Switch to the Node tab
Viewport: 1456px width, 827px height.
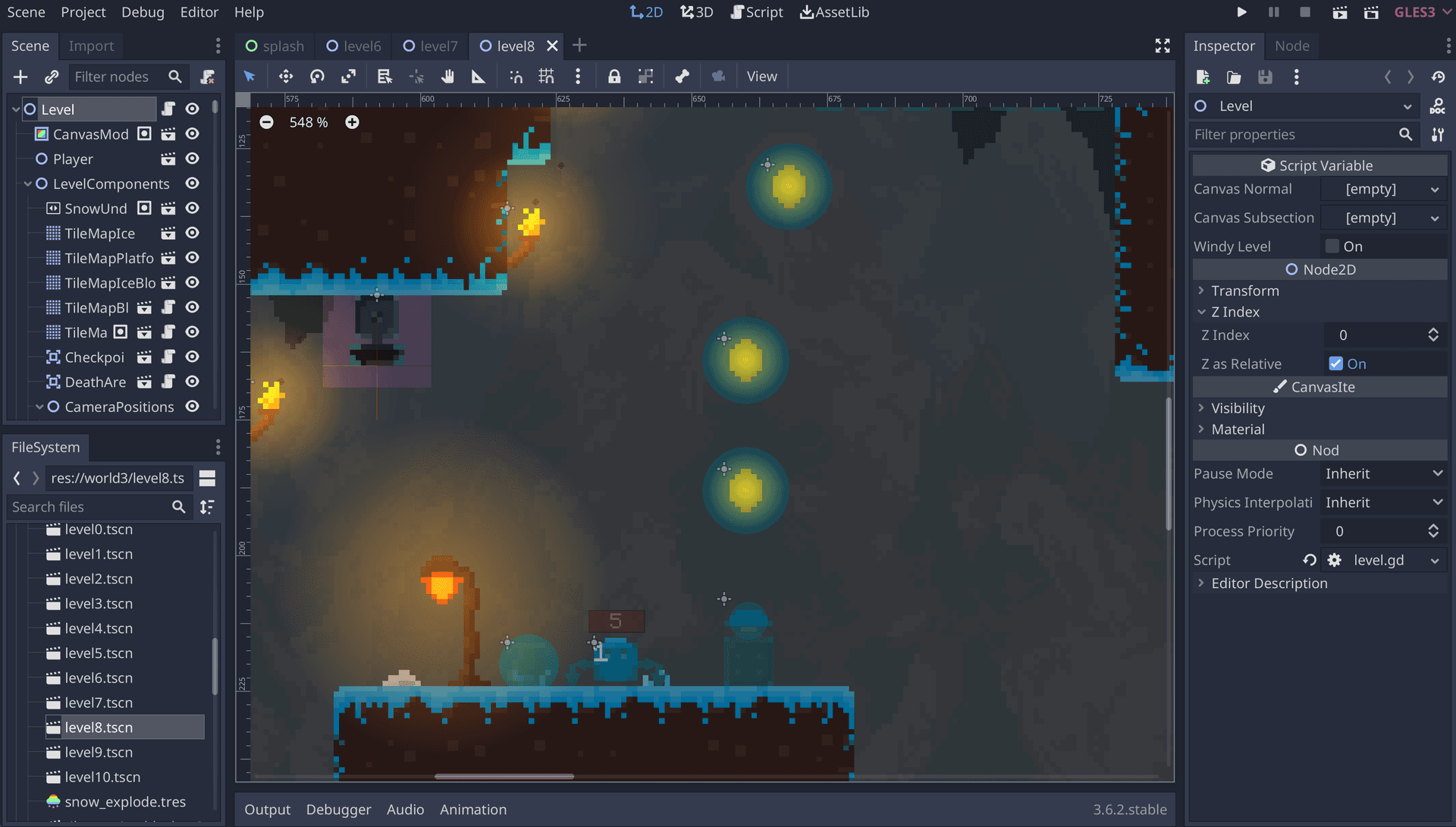1291,46
